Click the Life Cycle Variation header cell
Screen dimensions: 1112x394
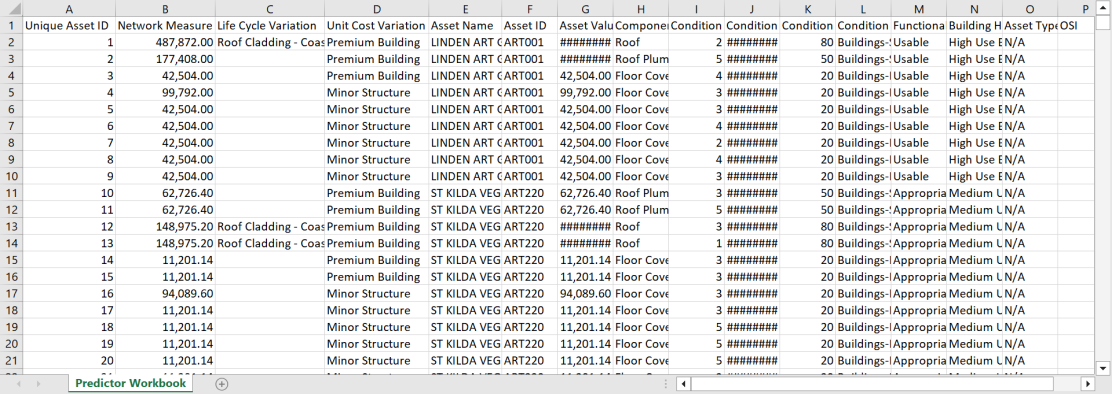269,25
